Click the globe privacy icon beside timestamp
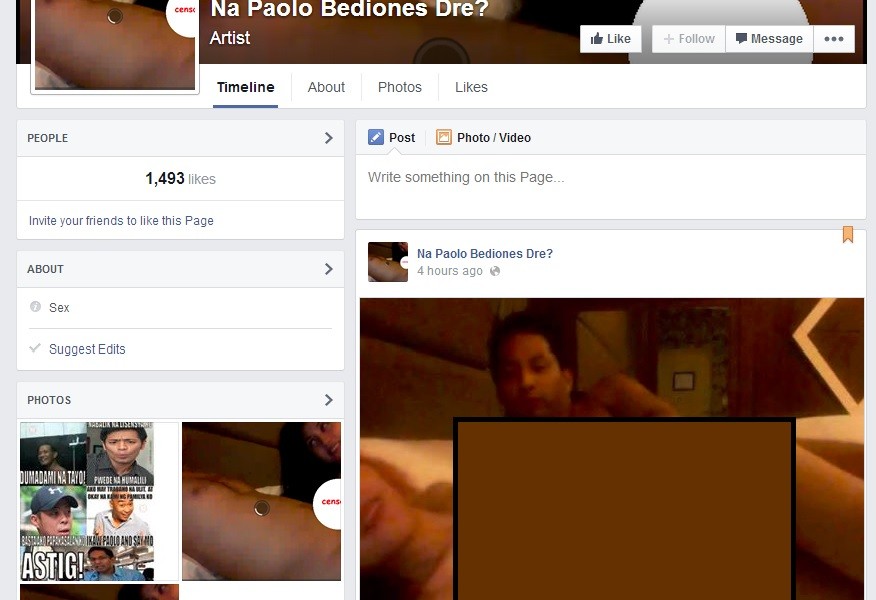 coord(495,271)
